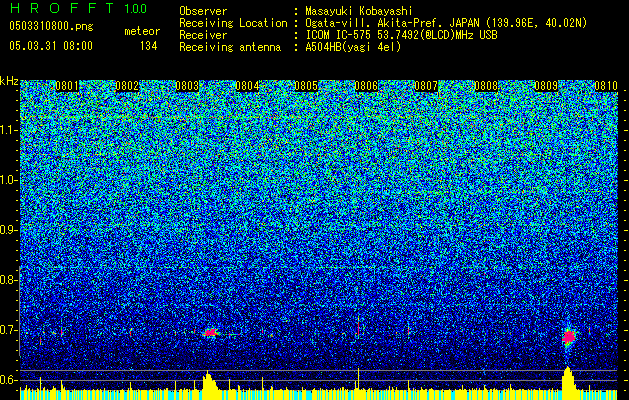This screenshot has height=400, width=629.
Task: Click the Receiving antenna label
Action: click(230, 47)
